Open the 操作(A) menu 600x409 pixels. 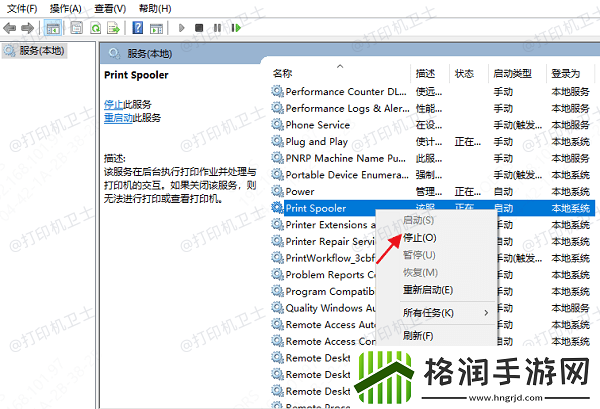[x=65, y=8]
